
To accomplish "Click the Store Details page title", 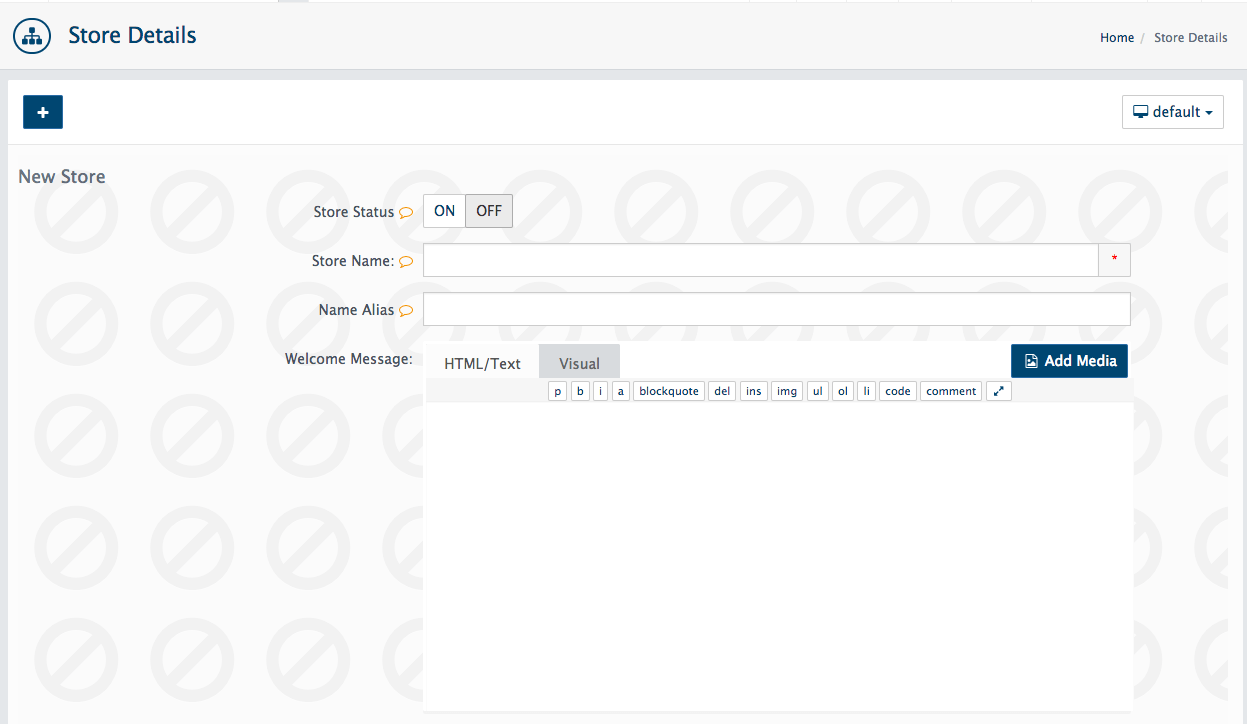I will point(132,36).
